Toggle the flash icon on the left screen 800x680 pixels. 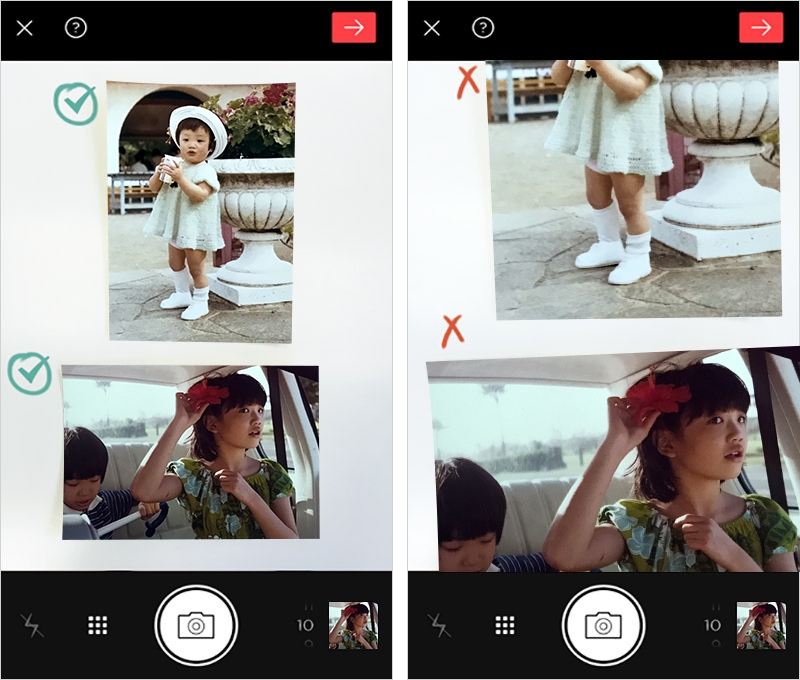32,625
